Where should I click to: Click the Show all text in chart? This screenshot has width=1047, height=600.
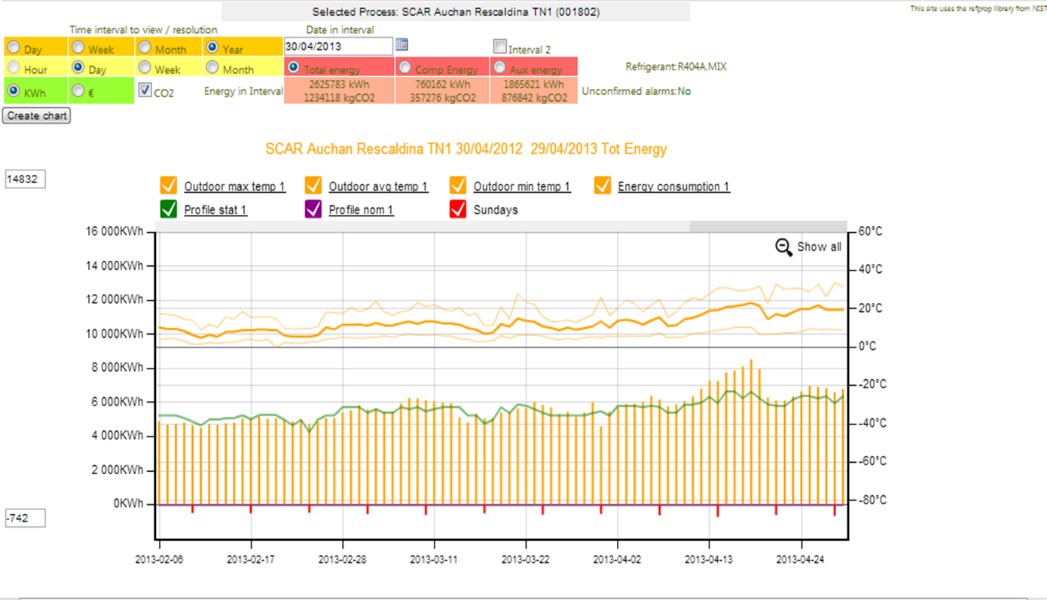coord(819,247)
